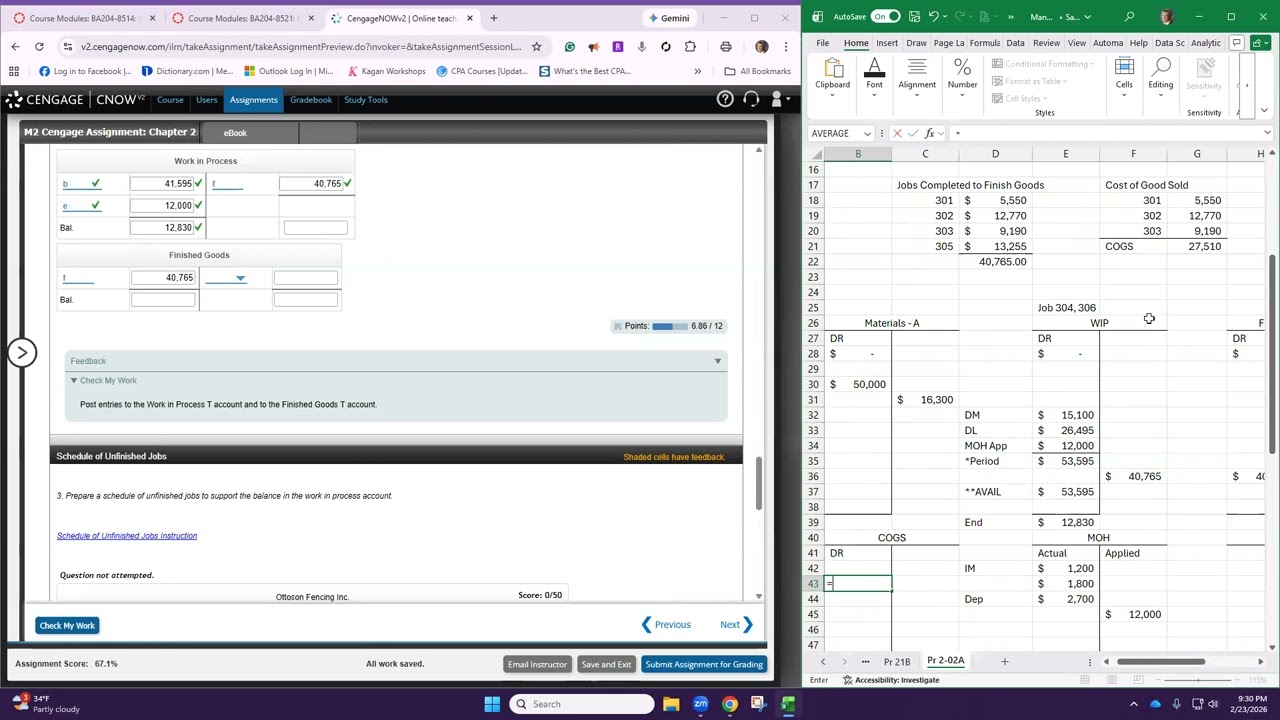Image resolution: width=1280 pixels, height=720 pixels.
Task: Click the Page Break Preview status icon
Action: [x=1137, y=680]
